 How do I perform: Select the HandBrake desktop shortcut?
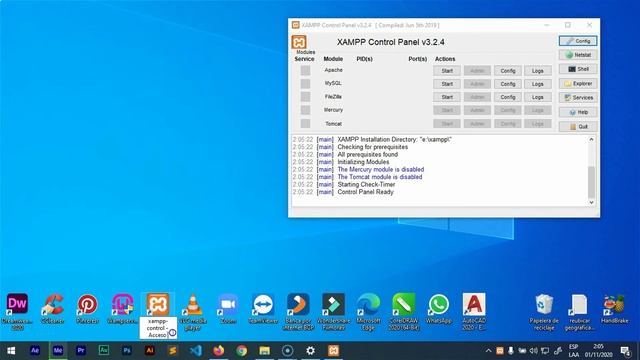pos(614,309)
